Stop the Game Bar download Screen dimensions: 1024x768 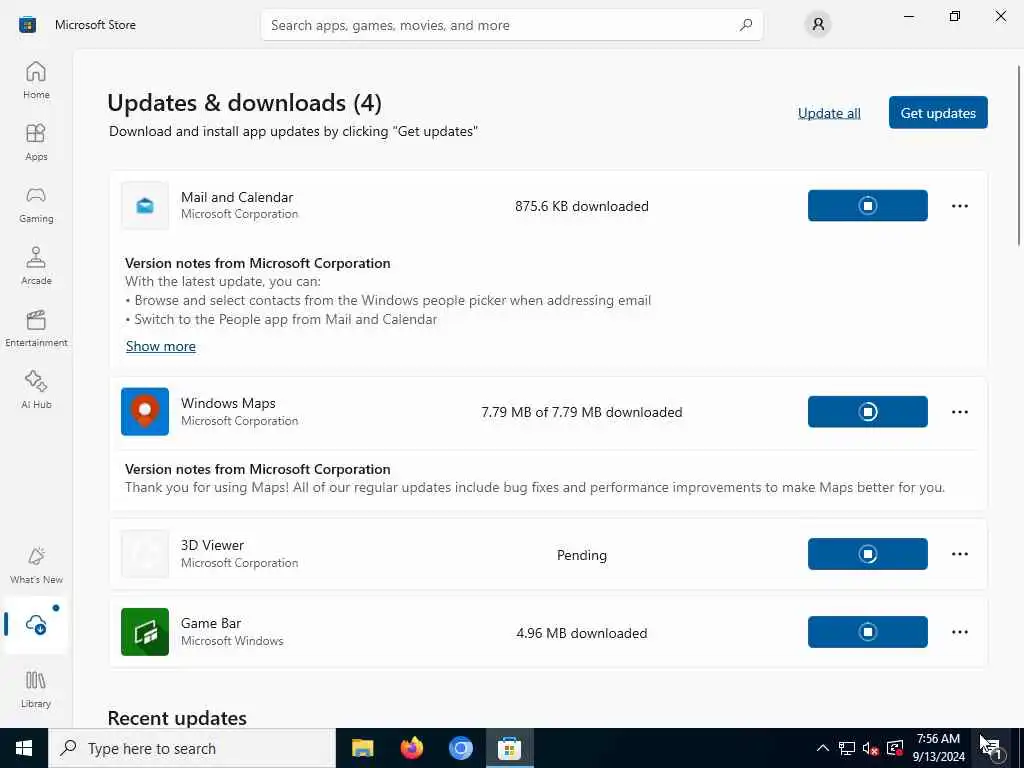pos(867,632)
